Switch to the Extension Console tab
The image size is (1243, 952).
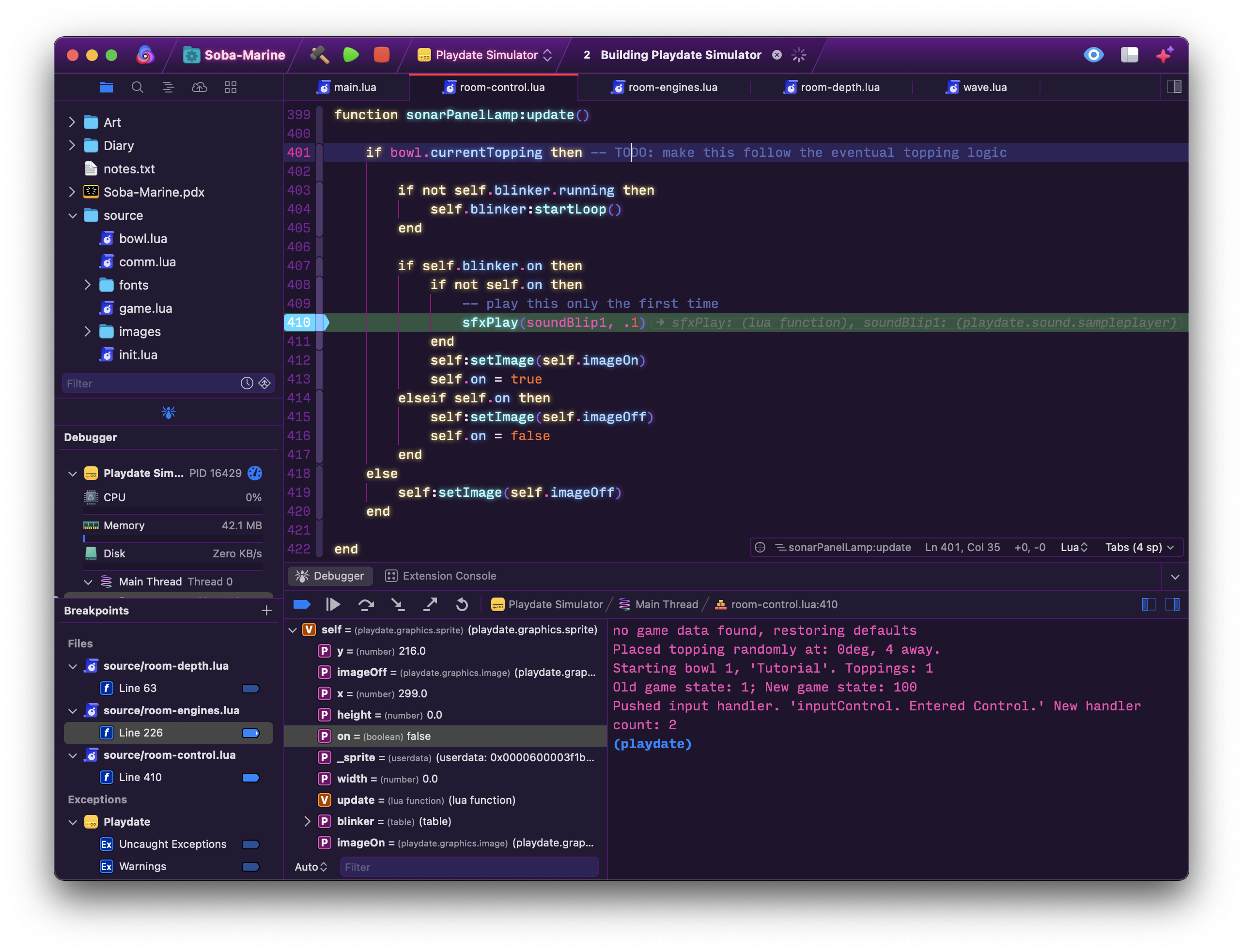click(440, 576)
